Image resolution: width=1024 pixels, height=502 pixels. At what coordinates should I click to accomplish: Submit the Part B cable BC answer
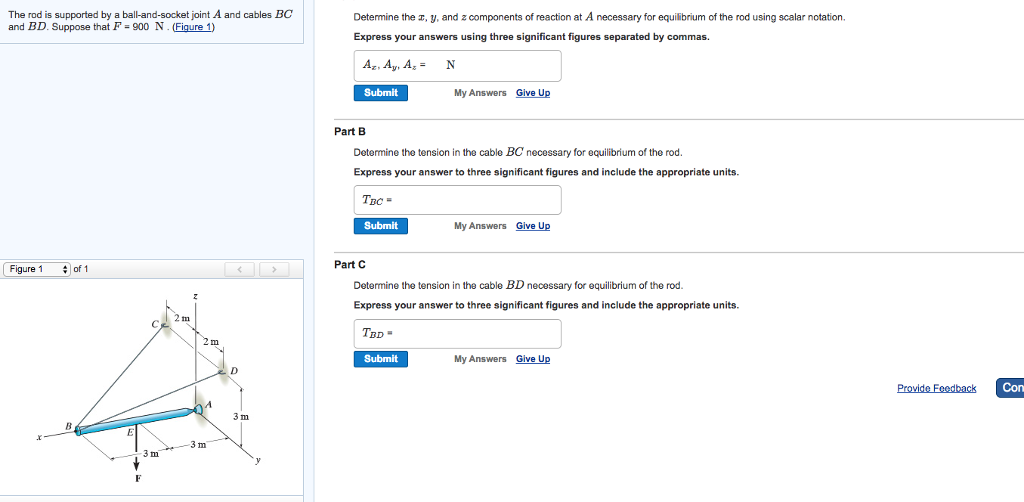tap(381, 226)
